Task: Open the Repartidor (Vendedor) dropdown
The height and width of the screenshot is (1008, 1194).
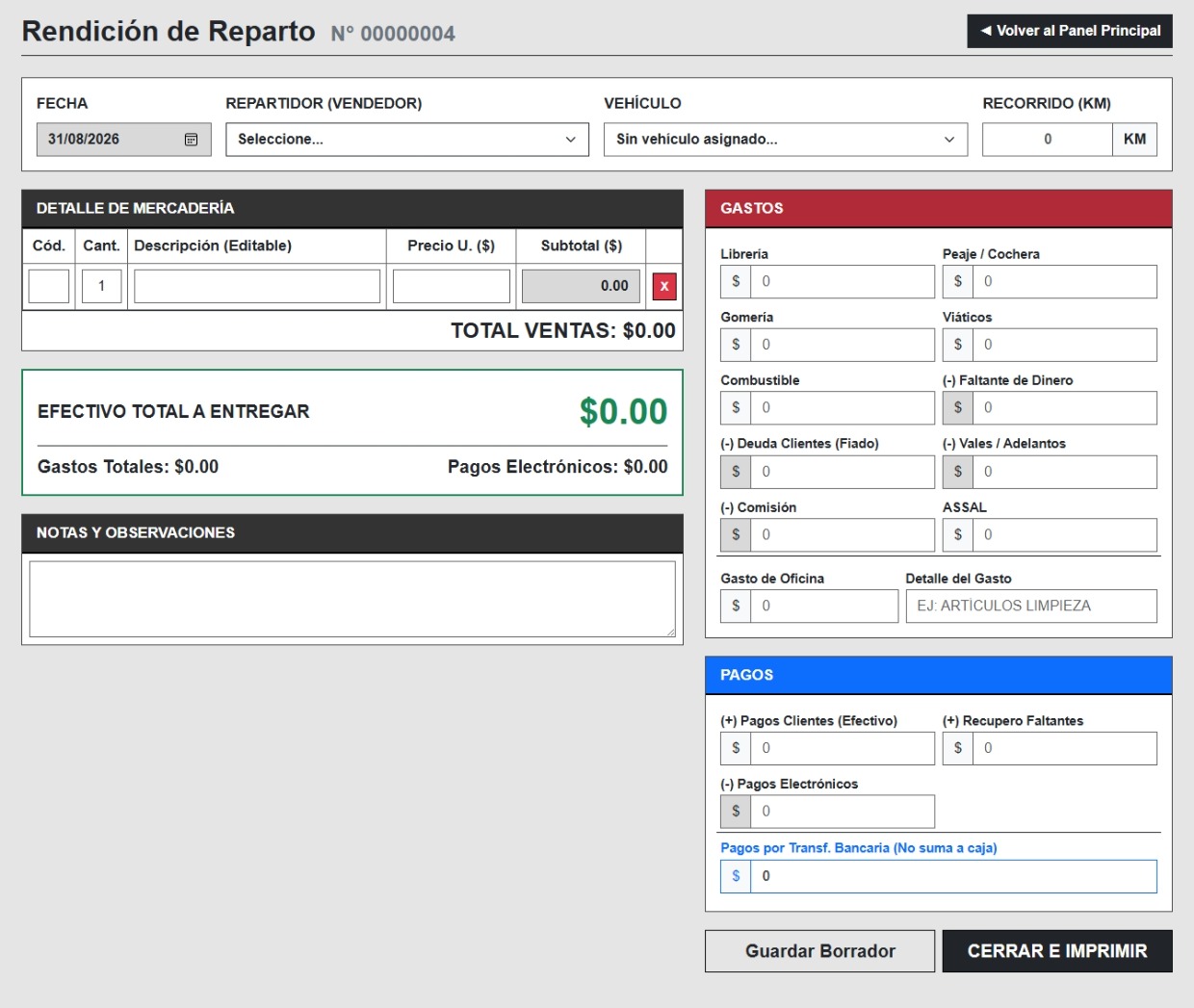Action: [x=407, y=140]
